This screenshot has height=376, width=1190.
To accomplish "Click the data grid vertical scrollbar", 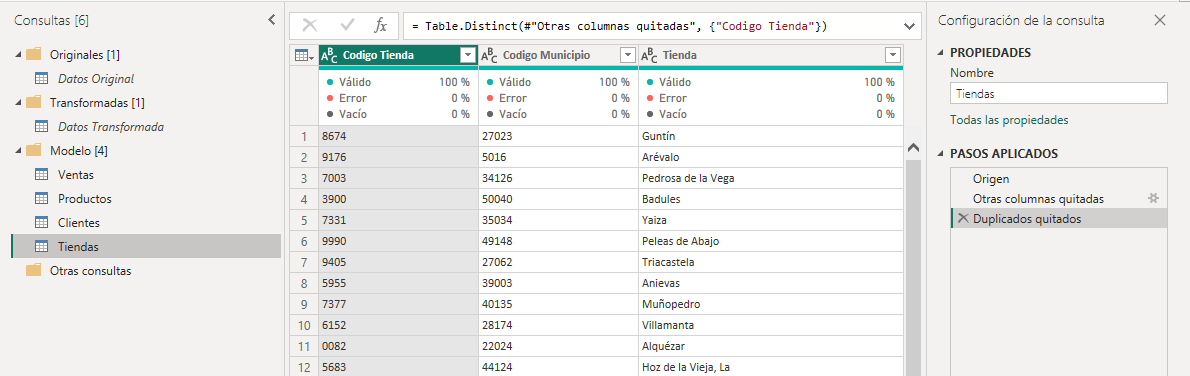I will pyautogui.click(x=913, y=266).
